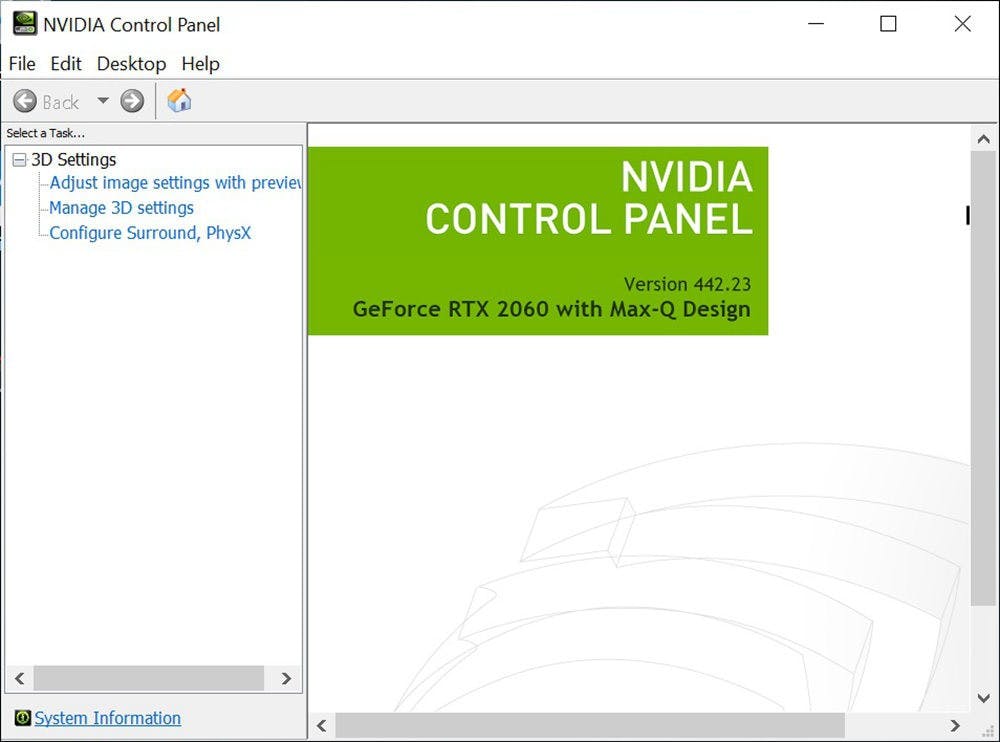This screenshot has height=742, width=1000.
Task: Open the Desktop menu
Action: pos(131,64)
